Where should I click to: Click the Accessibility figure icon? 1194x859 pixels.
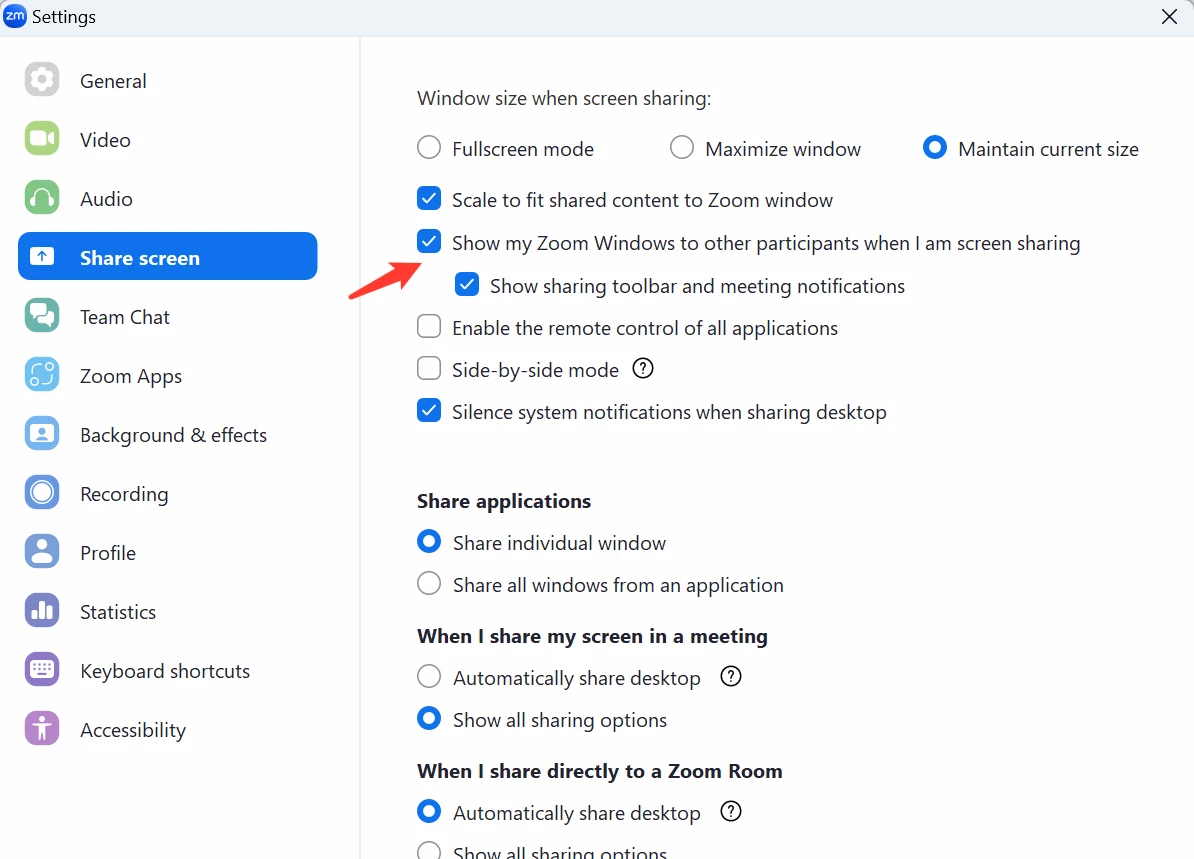coord(42,729)
